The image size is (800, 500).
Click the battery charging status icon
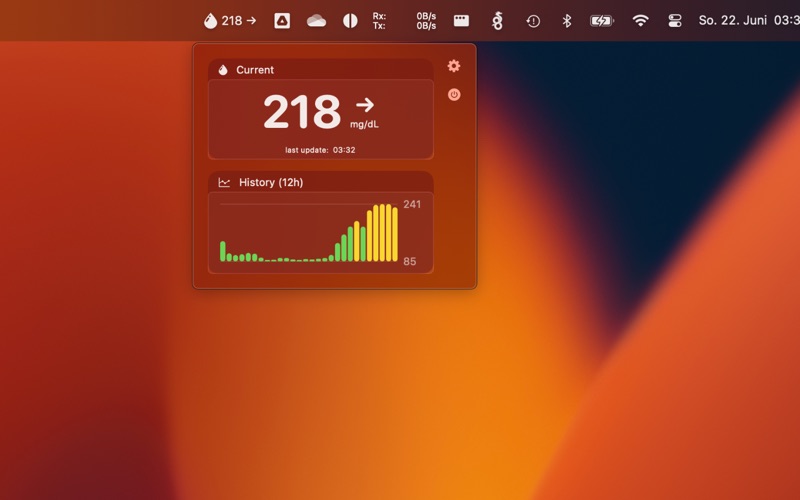602,21
